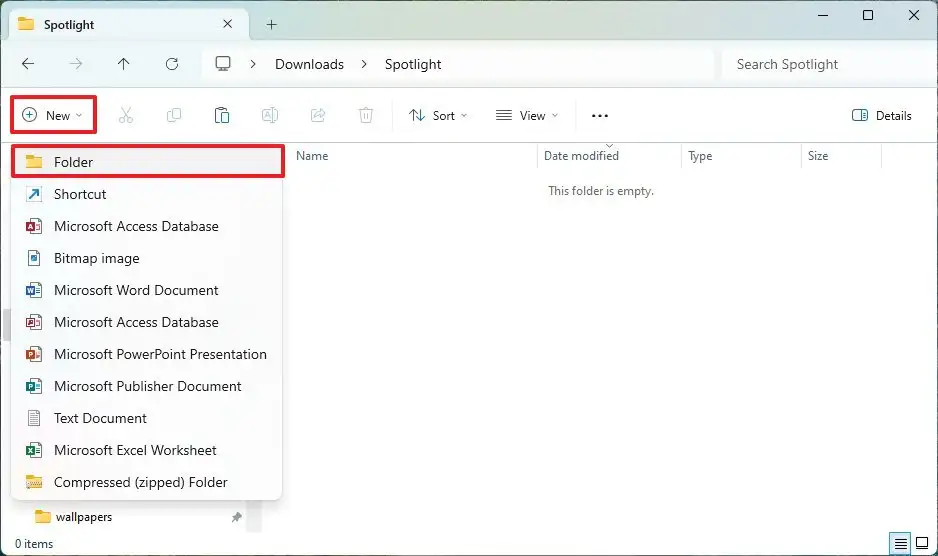Click the Copy icon in toolbar

173,115
